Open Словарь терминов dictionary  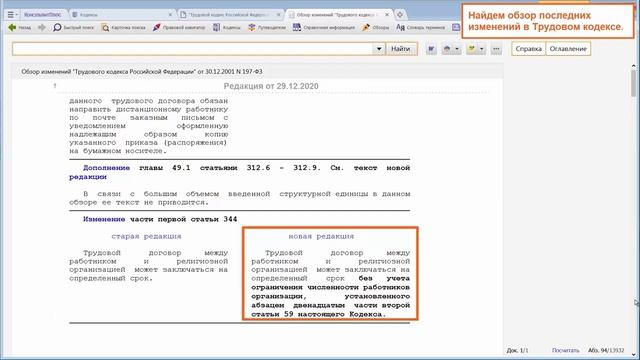[x=420, y=27]
